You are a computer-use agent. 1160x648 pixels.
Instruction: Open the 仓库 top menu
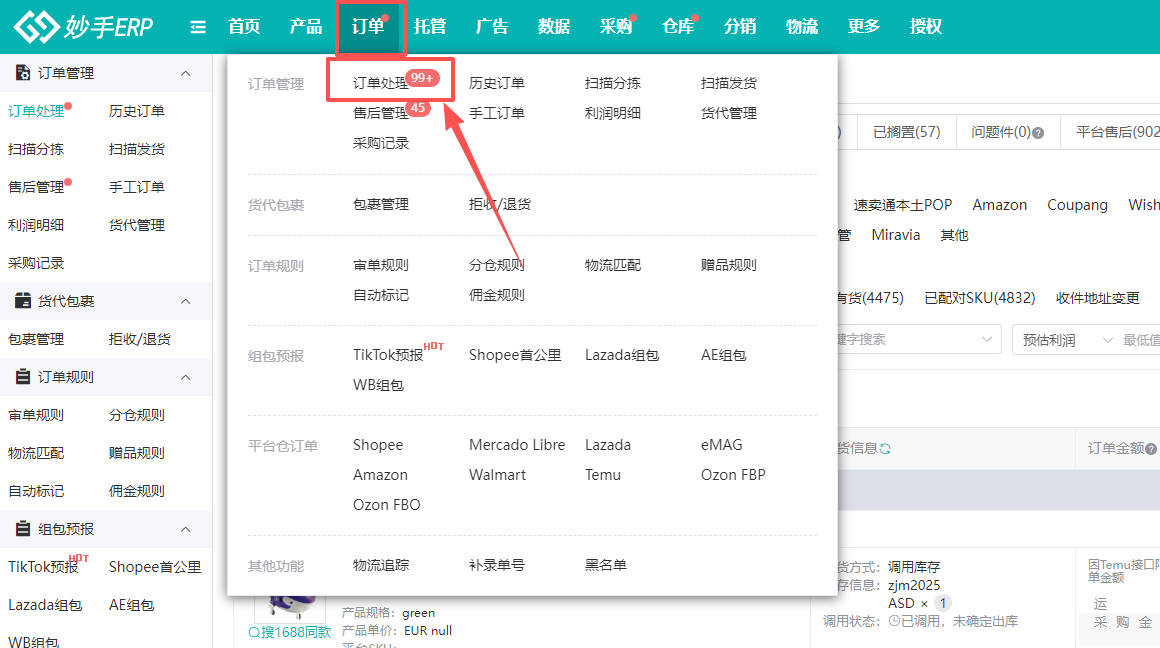pos(678,27)
